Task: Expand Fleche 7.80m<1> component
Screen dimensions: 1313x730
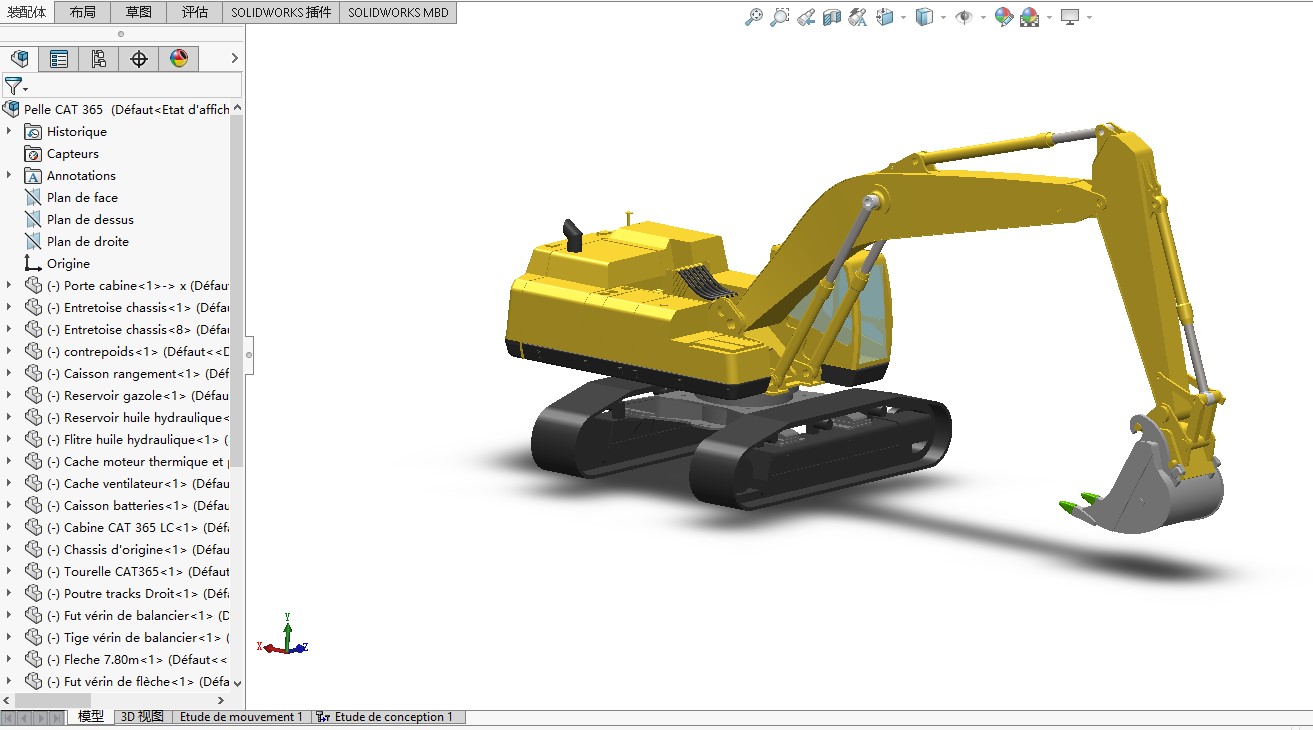Action: point(9,659)
